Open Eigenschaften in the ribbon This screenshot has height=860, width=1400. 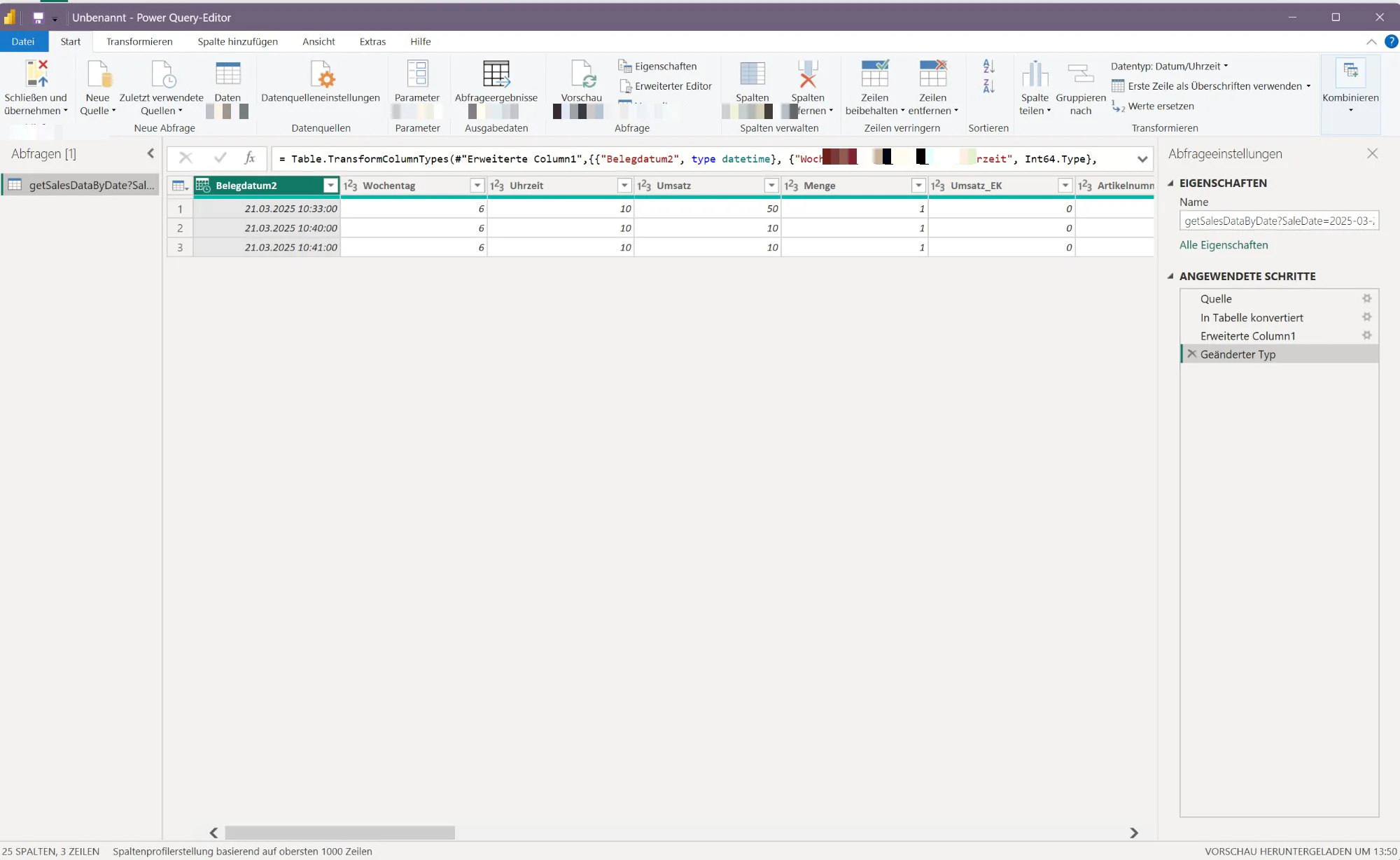pos(657,66)
